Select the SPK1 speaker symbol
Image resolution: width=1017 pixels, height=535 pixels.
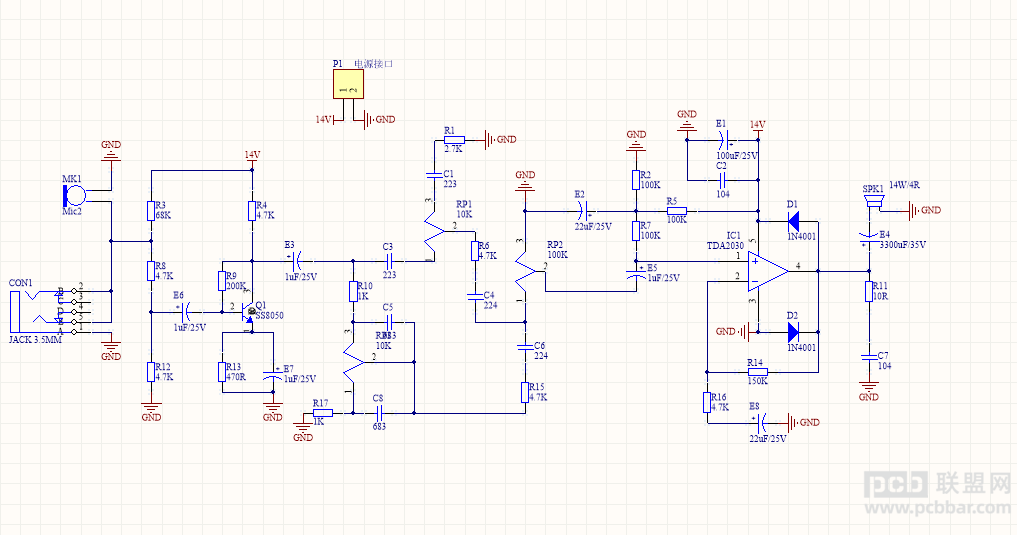874,202
